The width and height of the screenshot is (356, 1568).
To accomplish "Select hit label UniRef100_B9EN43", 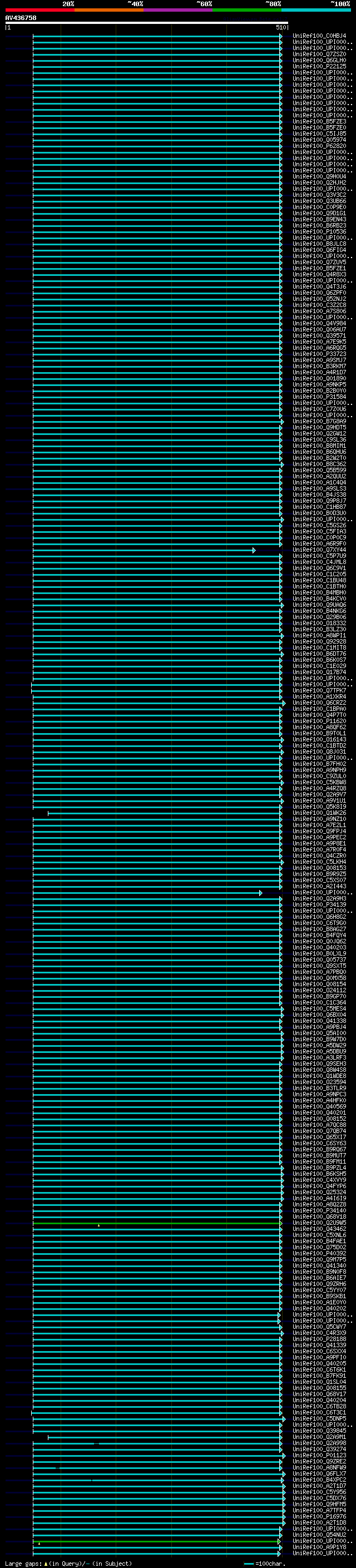I will click(319, 220).
